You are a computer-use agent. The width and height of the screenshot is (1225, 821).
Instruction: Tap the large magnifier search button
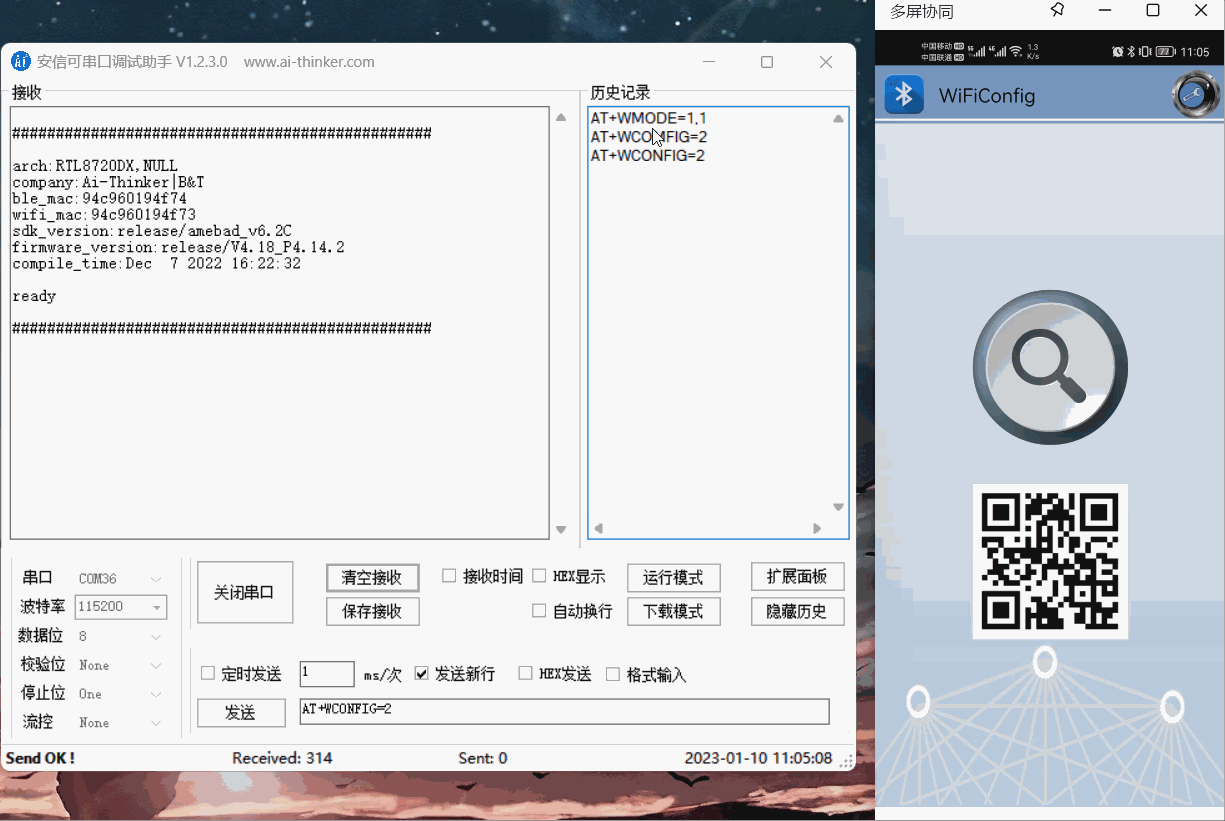click(1050, 367)
